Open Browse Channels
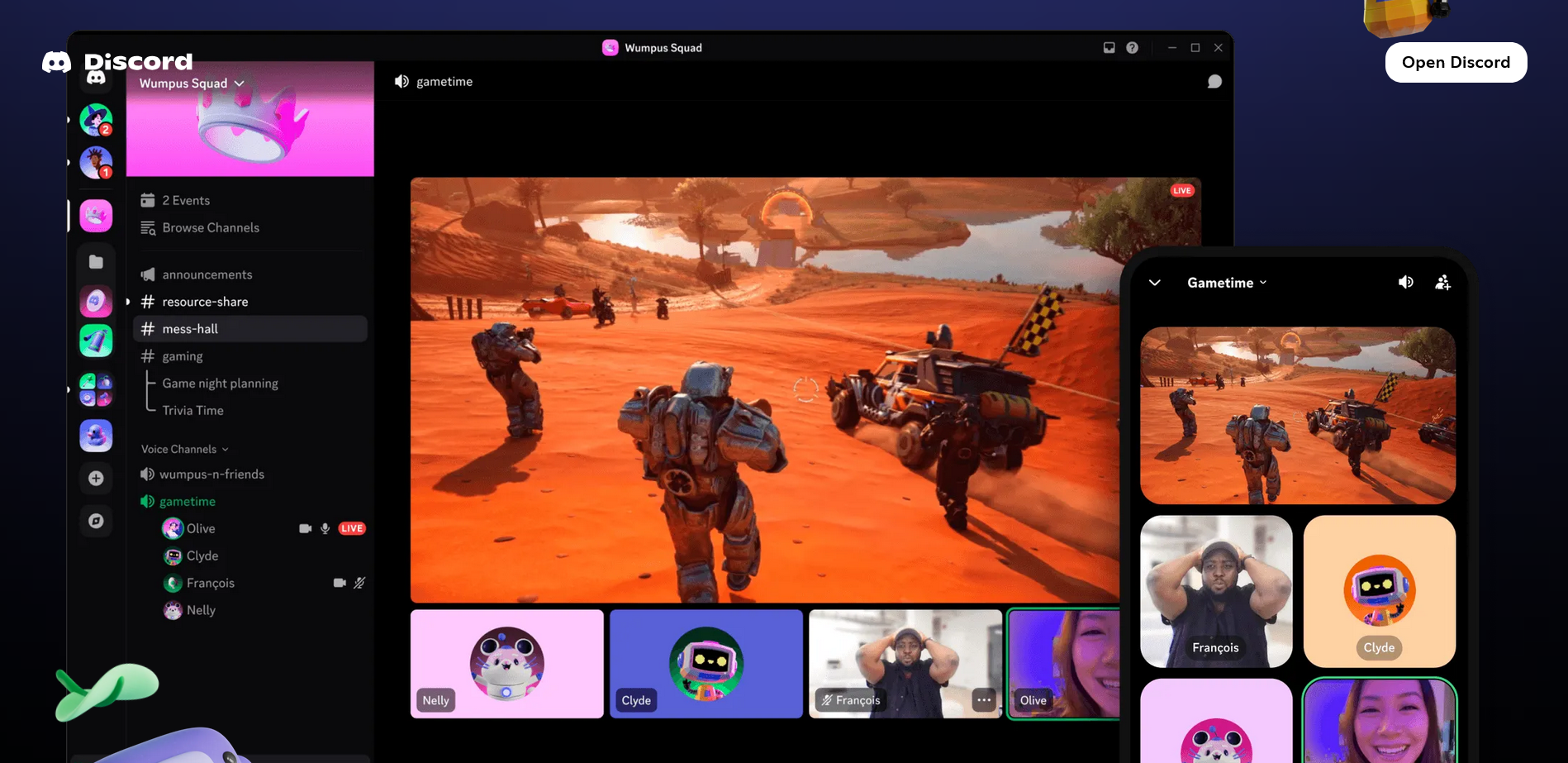Screen dimensions: 1568x763 coord(210,228)
